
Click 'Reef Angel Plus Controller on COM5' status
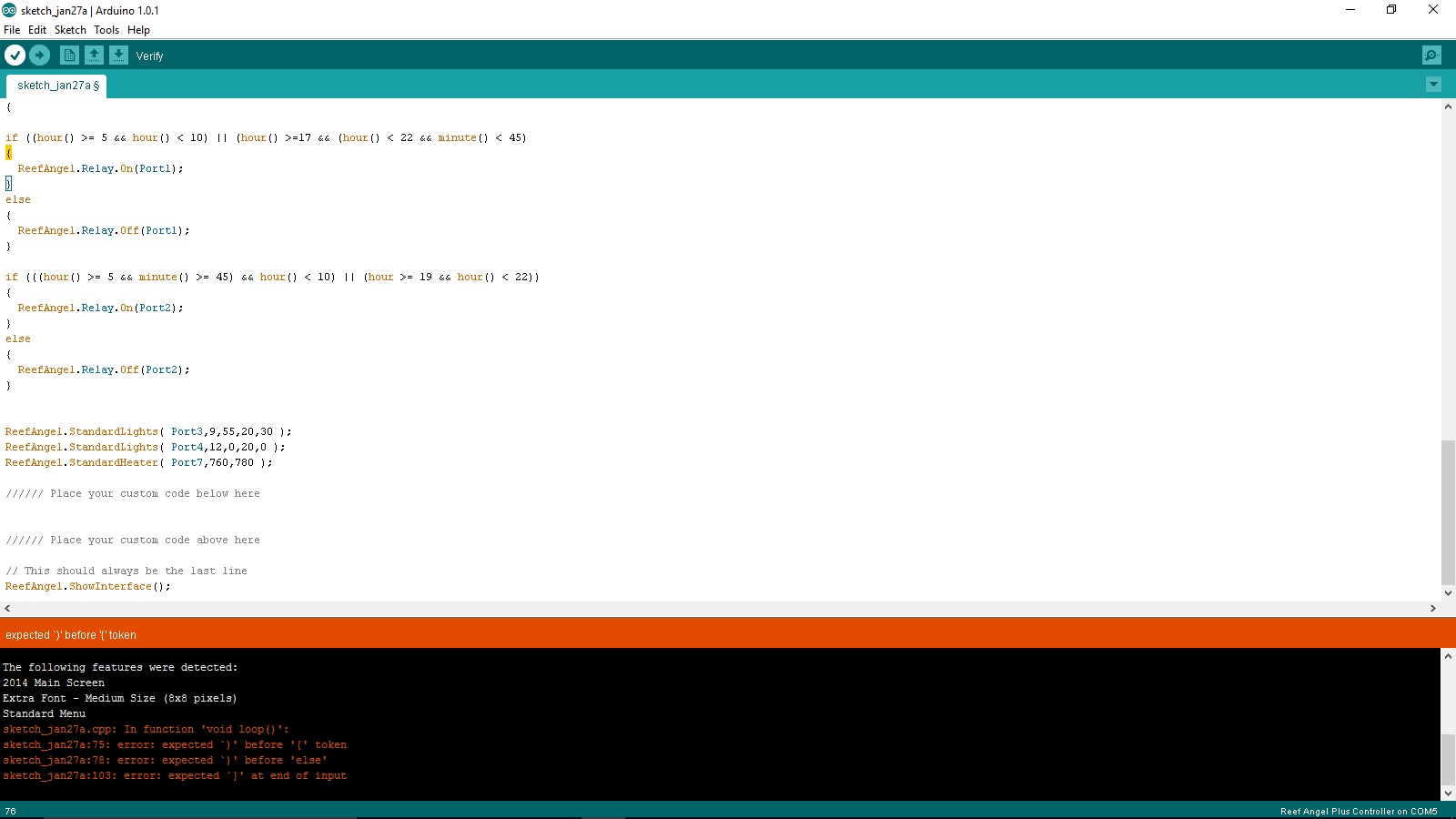click(x=1359, y=811)
